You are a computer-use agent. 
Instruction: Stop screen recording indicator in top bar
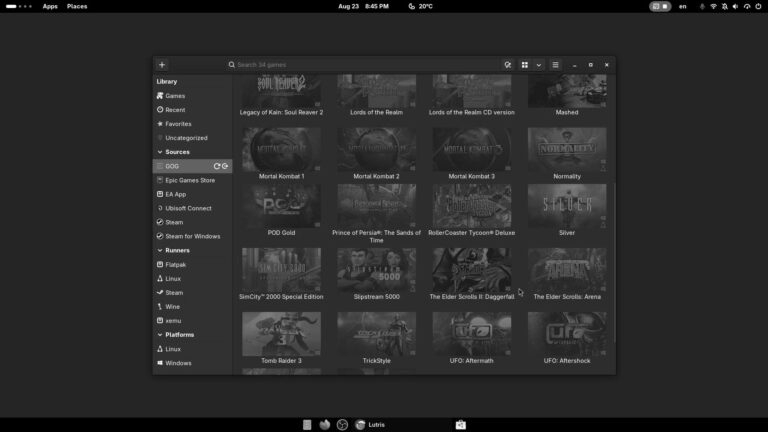[x=660, y=6]
